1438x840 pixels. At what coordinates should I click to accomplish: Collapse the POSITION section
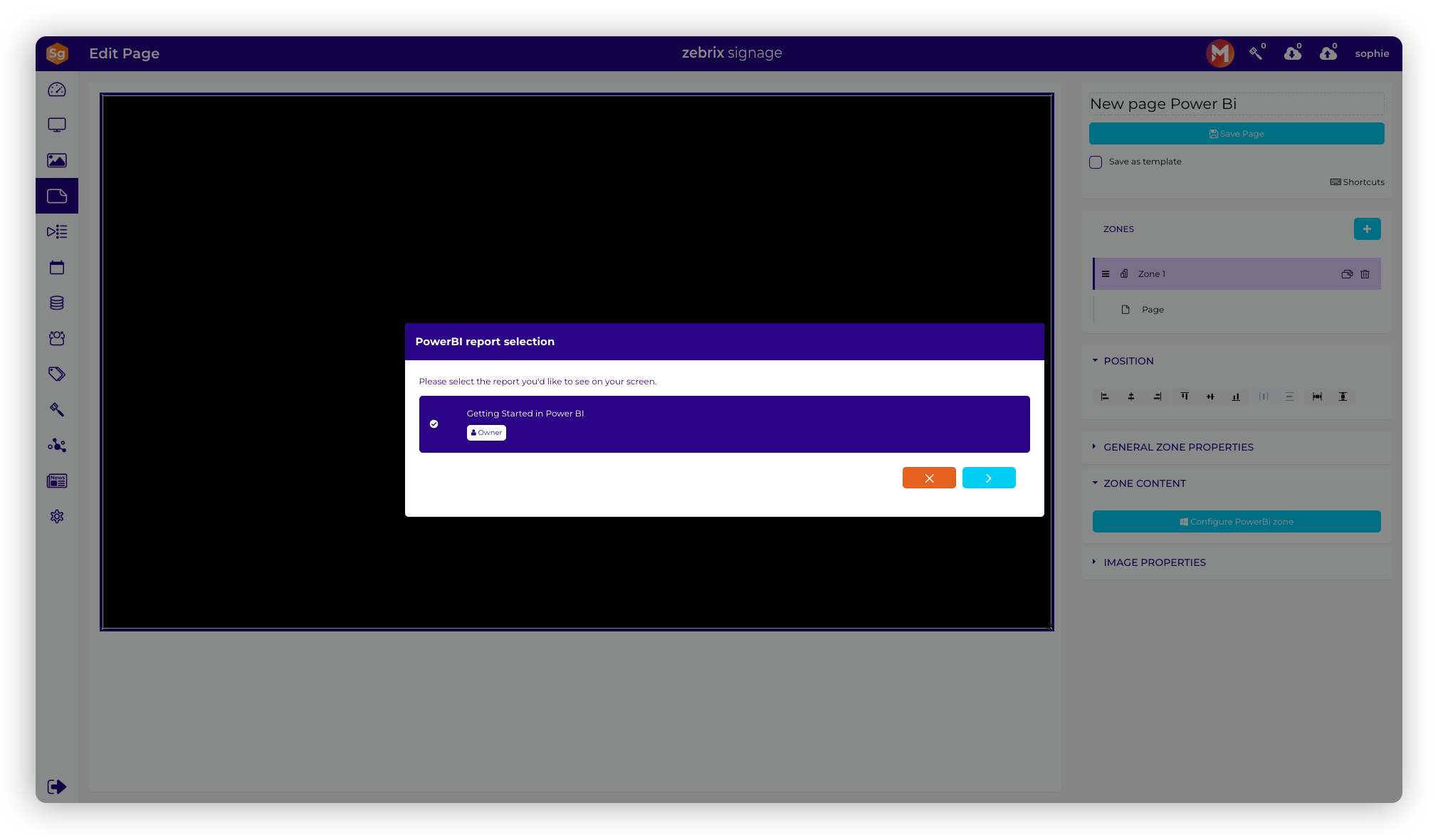tap(1128, 361)
